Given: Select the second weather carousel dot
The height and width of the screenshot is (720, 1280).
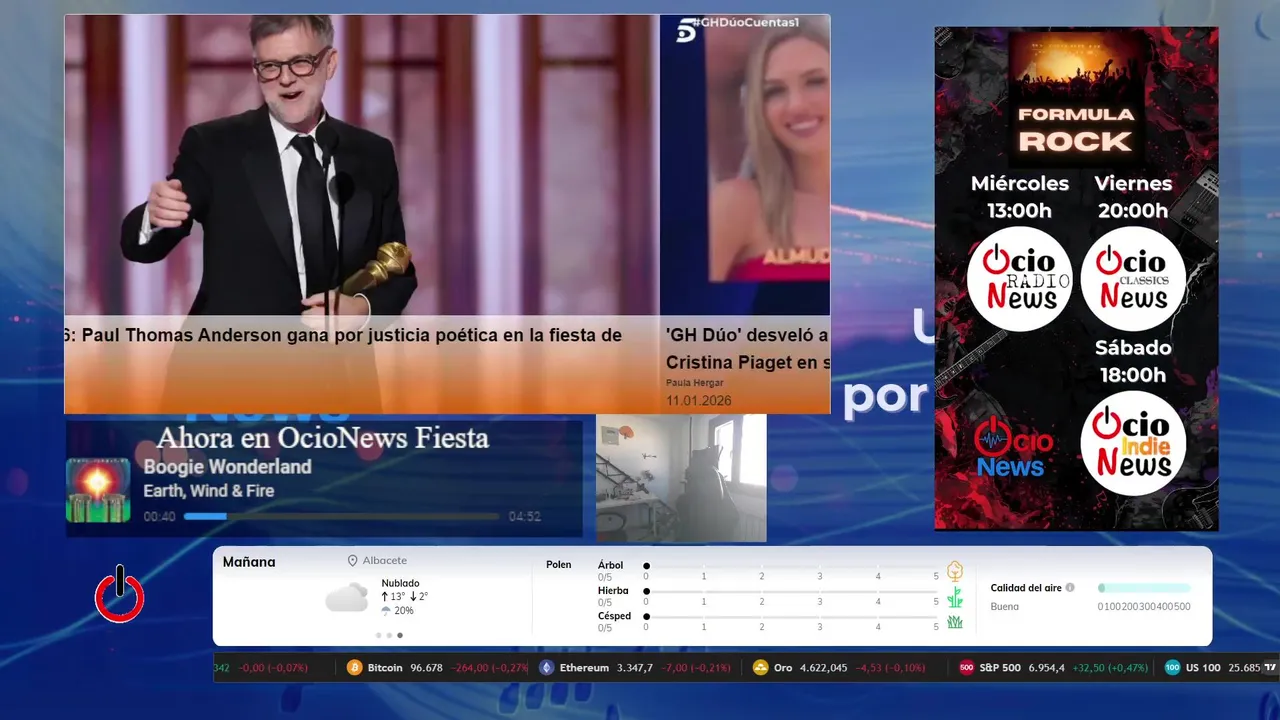Looking at the screenshot, I should pos(389,635).
